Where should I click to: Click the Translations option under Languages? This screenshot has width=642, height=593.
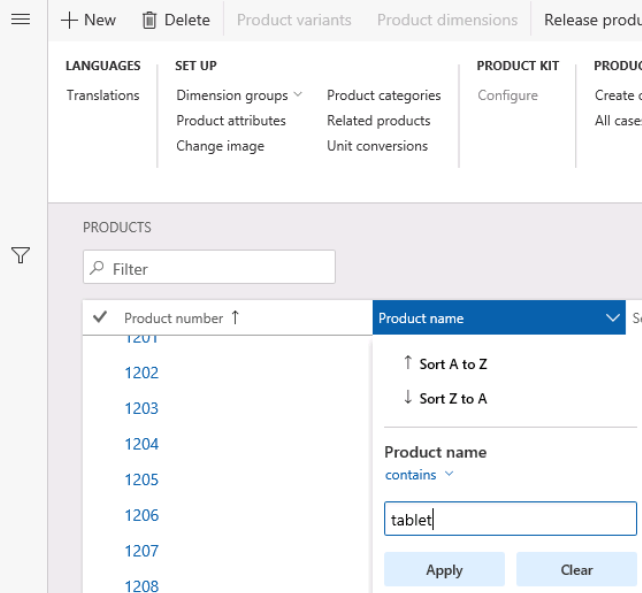(x=103, y=95)
